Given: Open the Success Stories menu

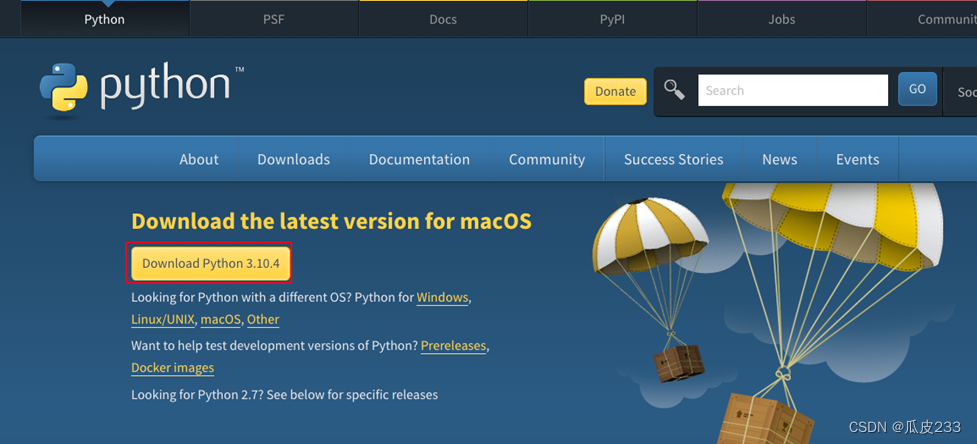Looking at the screenshot, I should (x=674, y=159).
